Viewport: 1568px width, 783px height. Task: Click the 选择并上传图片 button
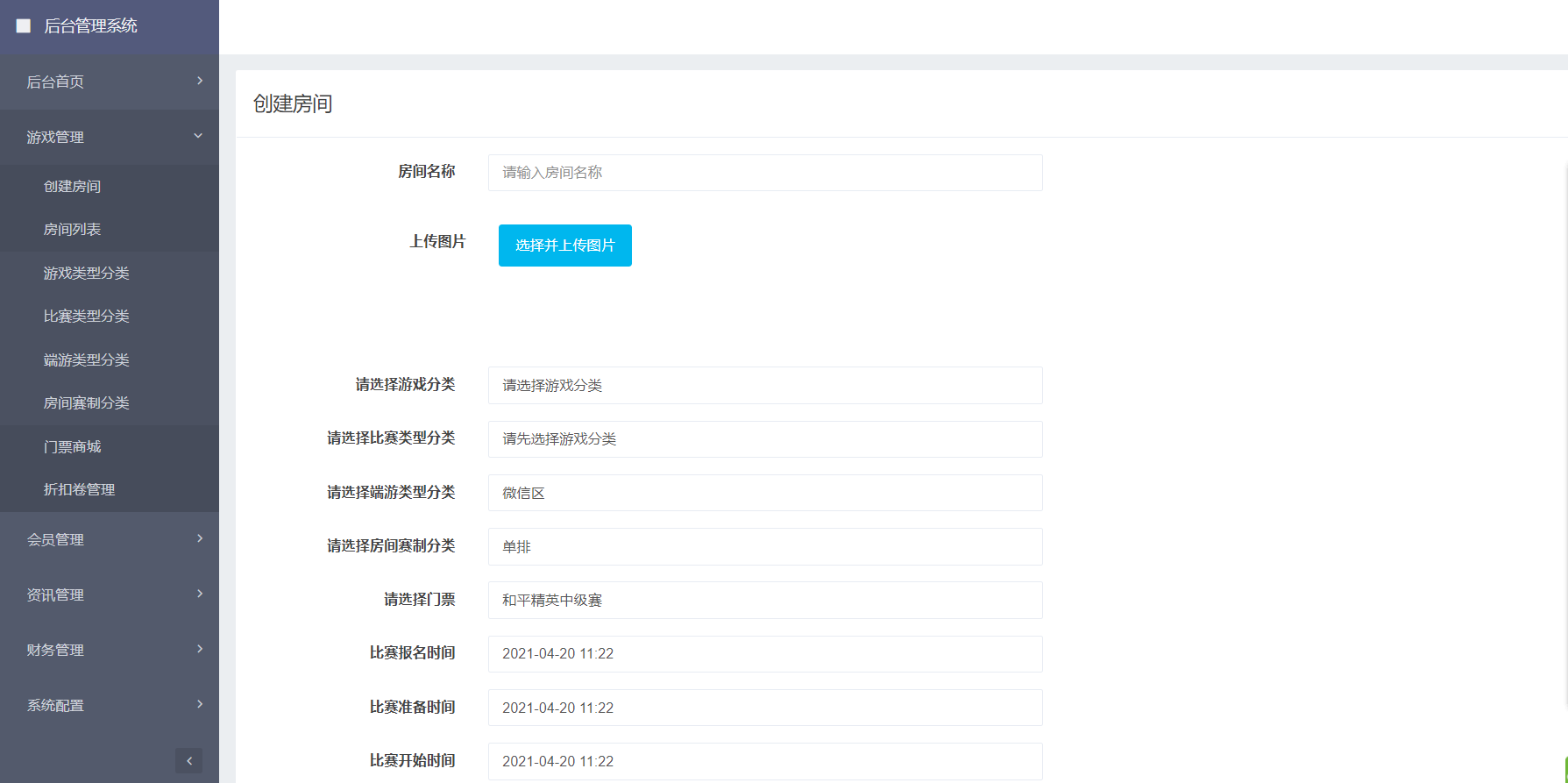click(564, 246)
